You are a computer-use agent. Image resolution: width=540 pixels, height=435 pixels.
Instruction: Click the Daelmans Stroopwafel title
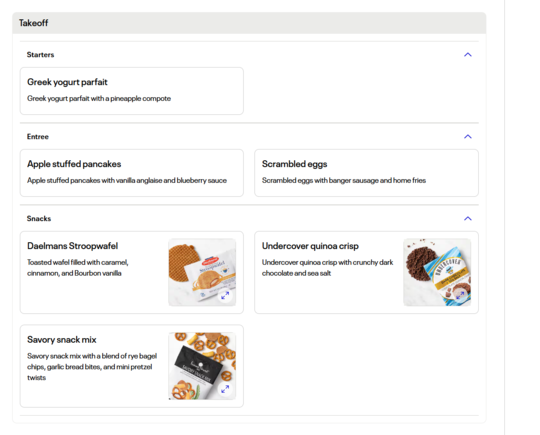pyautogui.click(x=72, y=246)
